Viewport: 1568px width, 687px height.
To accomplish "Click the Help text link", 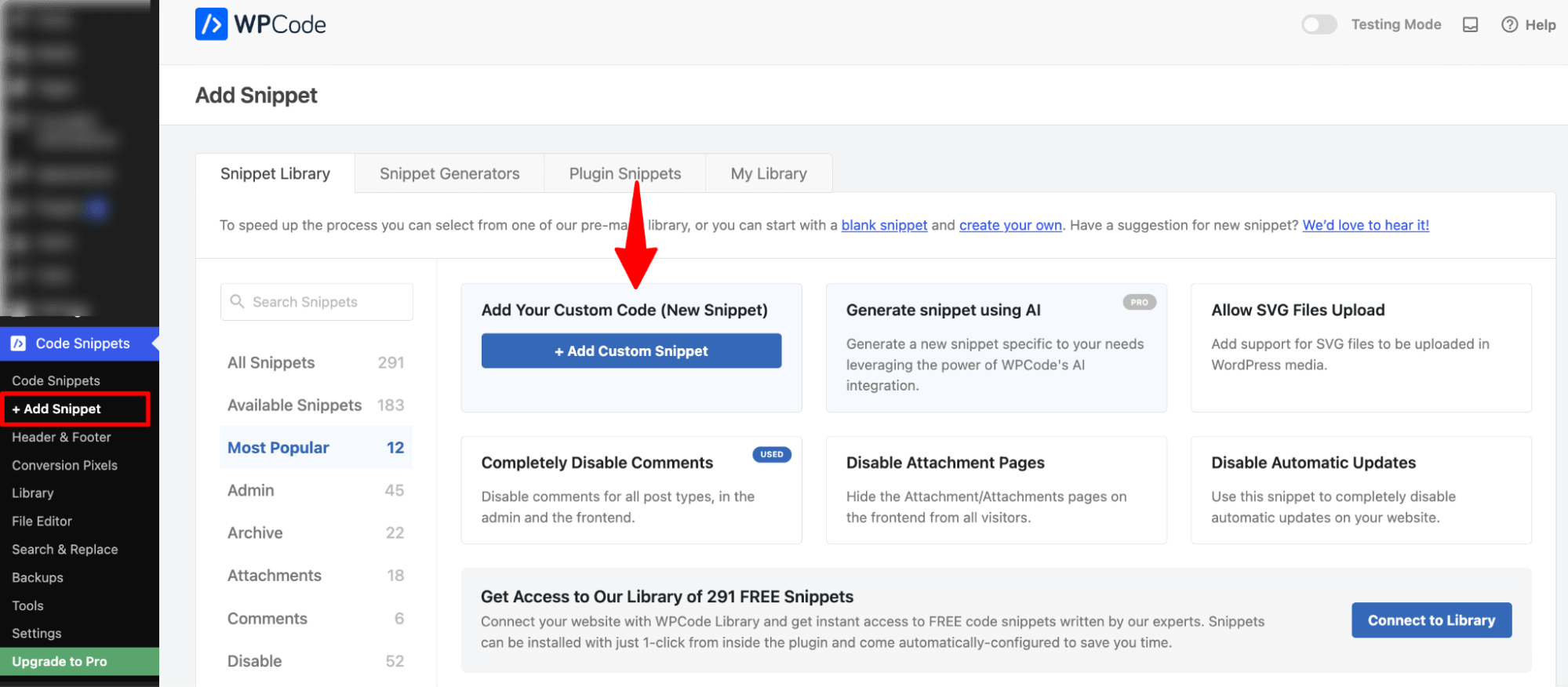I will tap(1540, 25).
